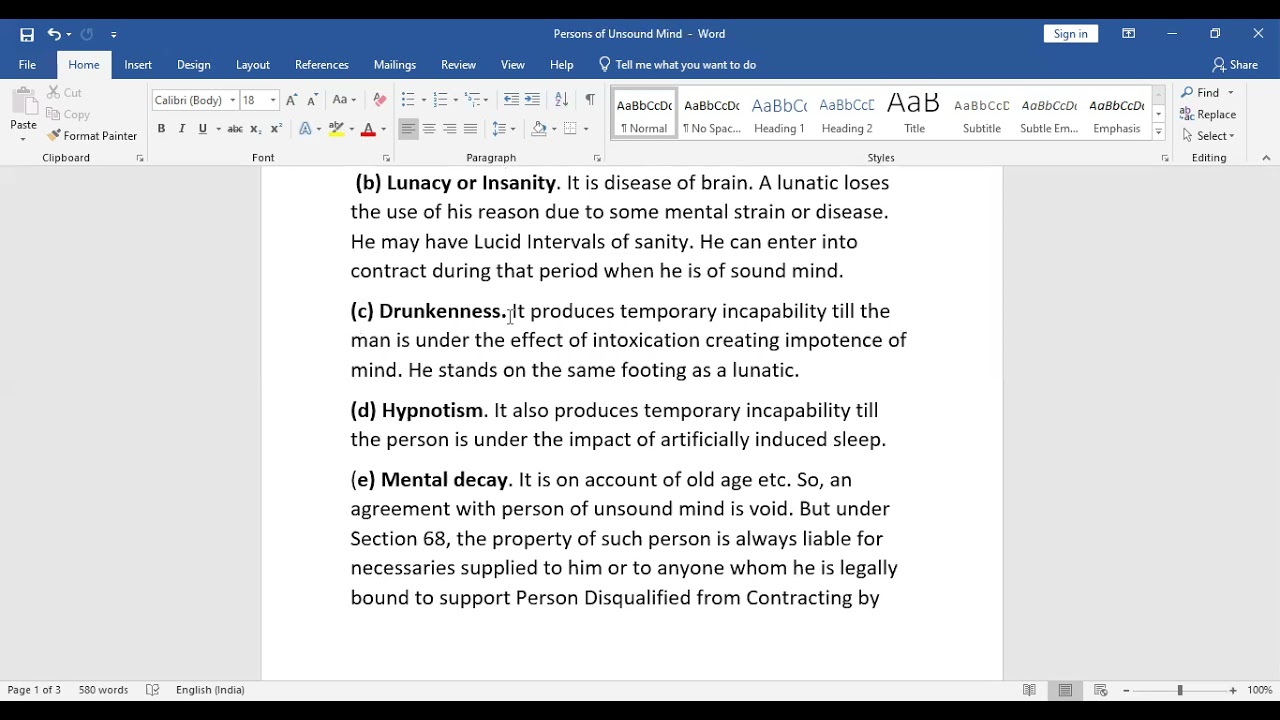This screenshot has height=720, width=1280.
Task: Apply subscript formatting
Action: pos(255,129)
